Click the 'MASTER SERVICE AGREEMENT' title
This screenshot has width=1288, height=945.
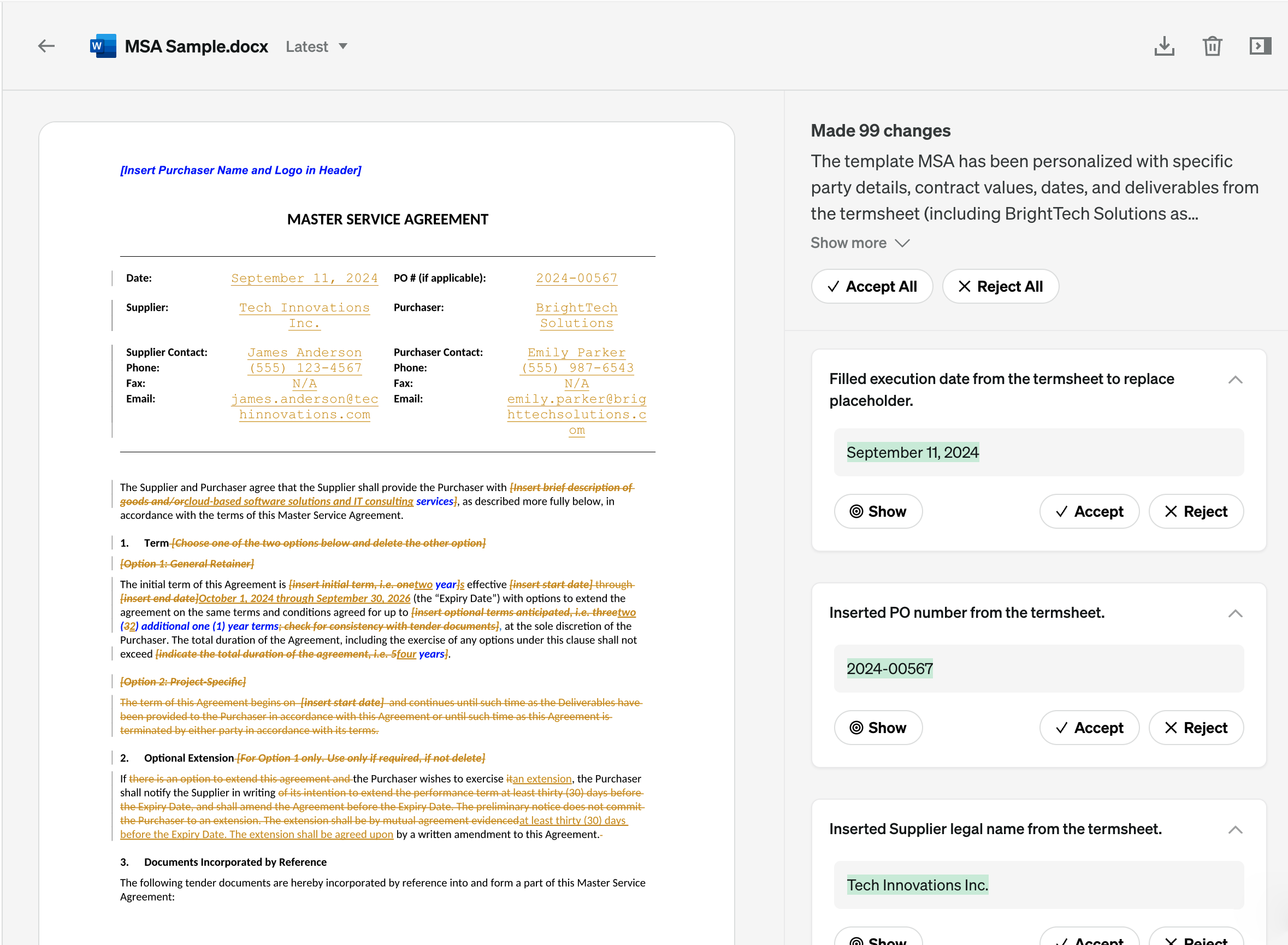(387, 219)
